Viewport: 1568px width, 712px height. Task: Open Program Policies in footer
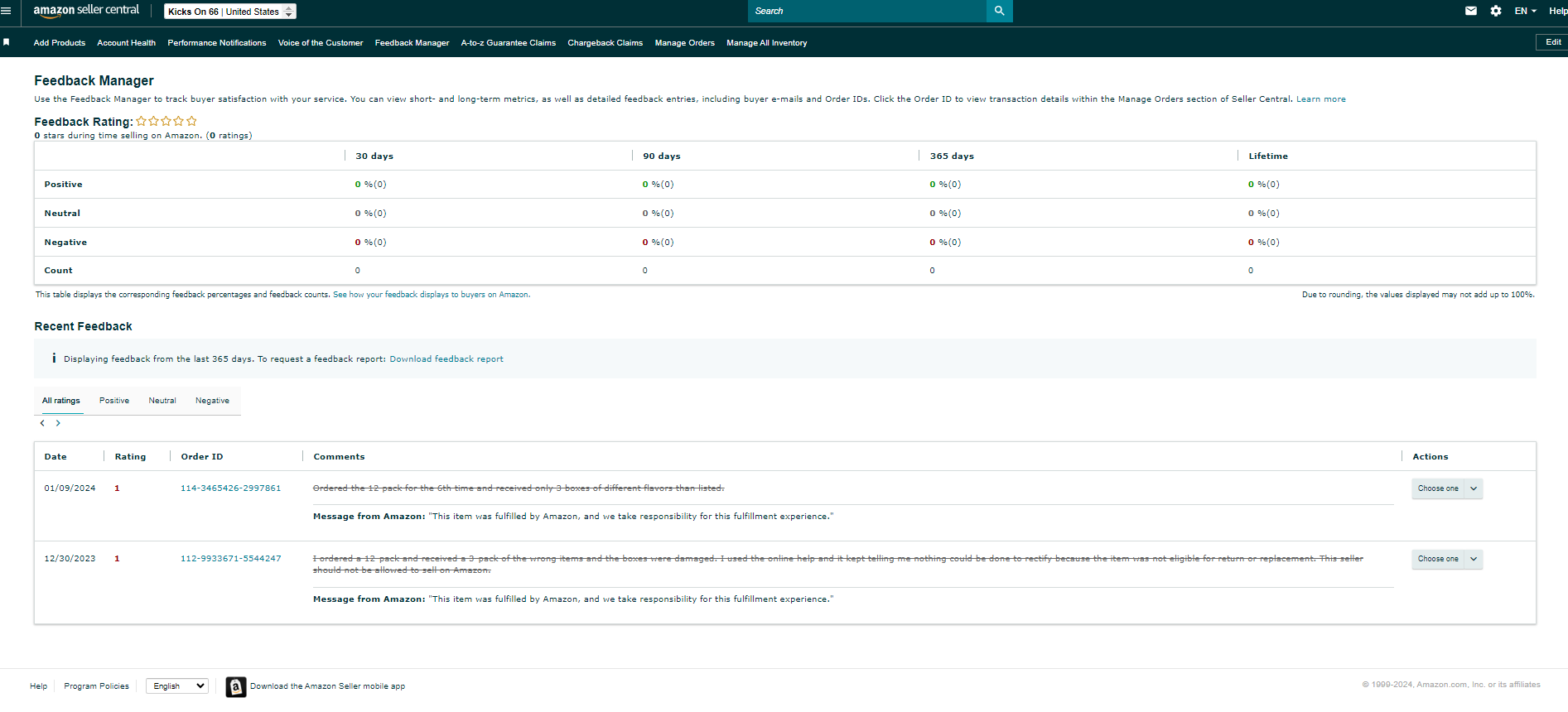pyautogui.click(x=97, y=686)
